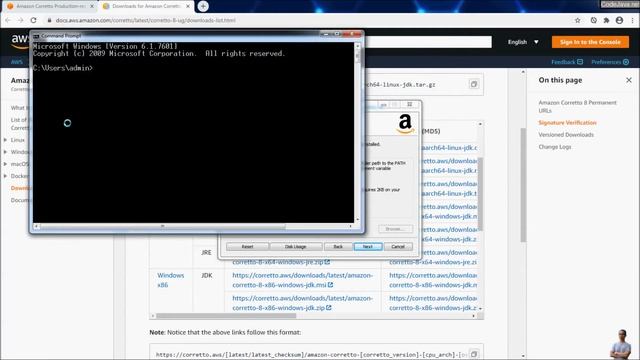Click the Command Prompt vertical scroll-up arrow
This screenshot has height=360, width=640.
pyautogui.click(x=358, y=46)
